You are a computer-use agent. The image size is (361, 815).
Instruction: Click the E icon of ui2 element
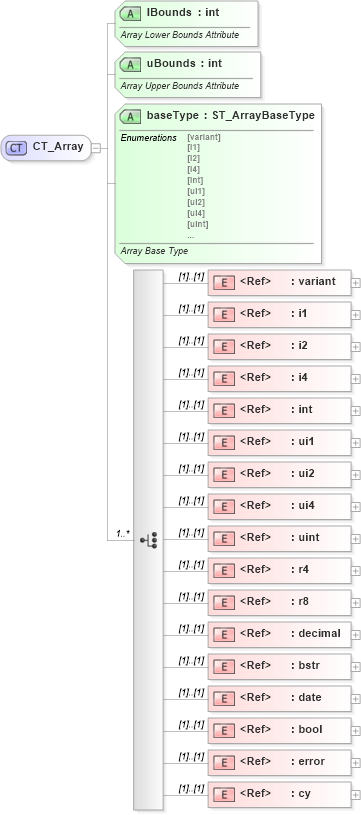tap(224, 475)
